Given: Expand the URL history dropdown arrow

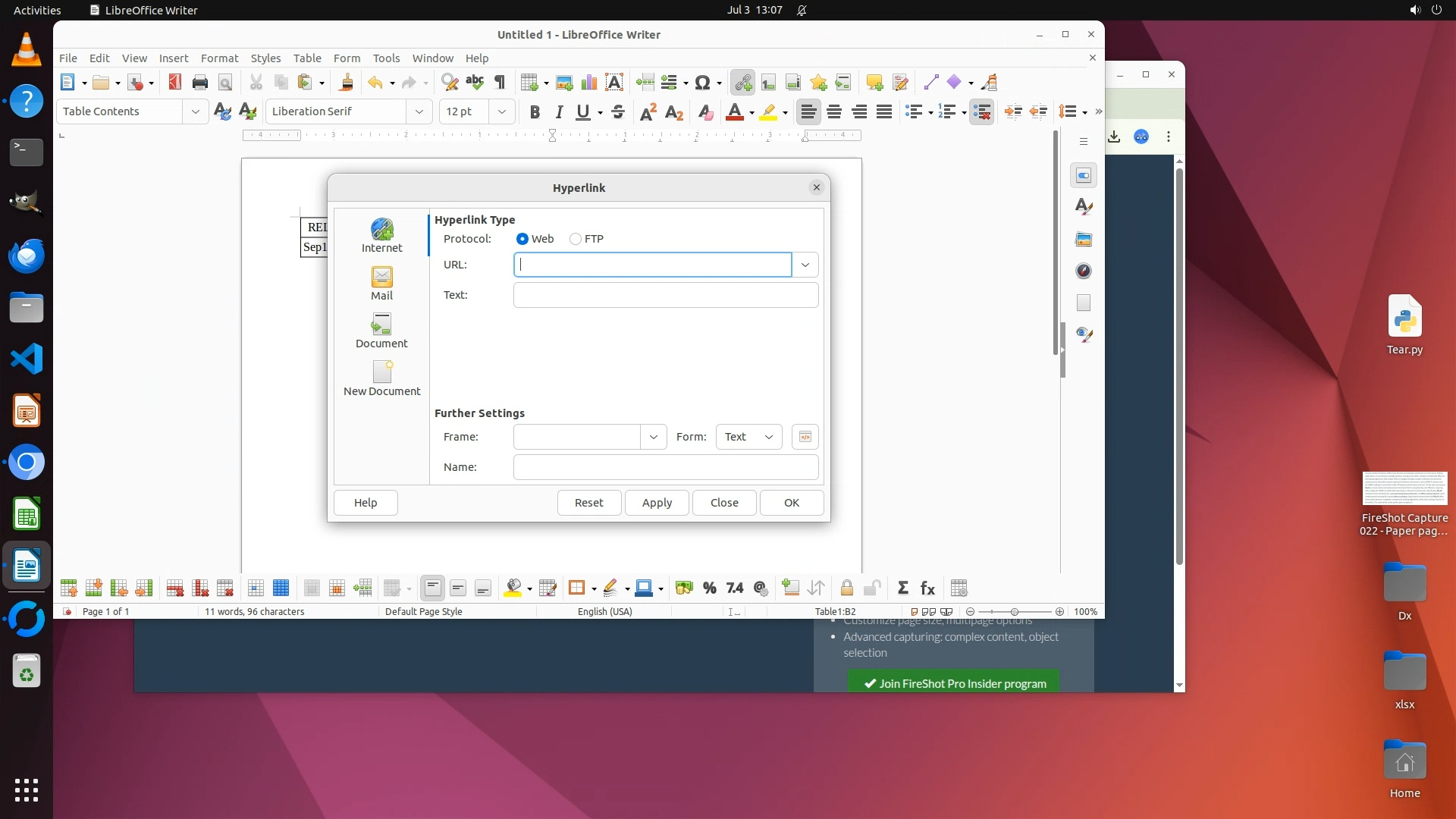Looking at the screenshot, I should [805, 265].
